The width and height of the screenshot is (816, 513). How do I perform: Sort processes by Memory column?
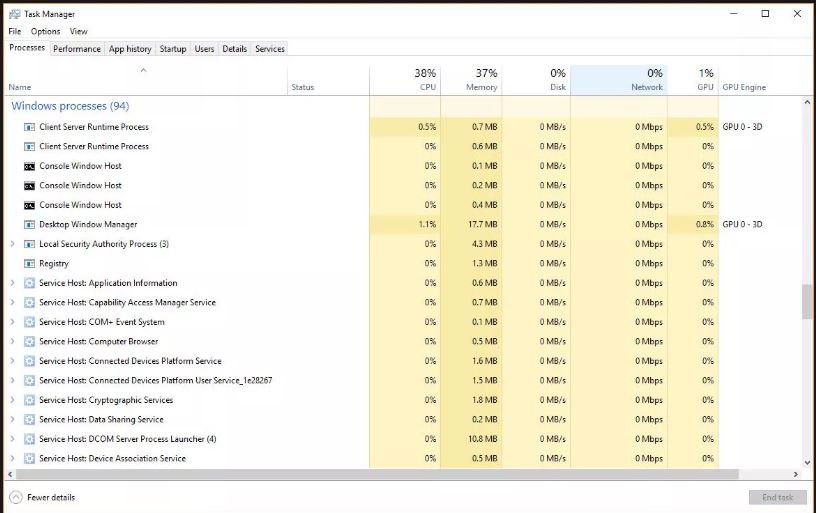[471, 81]
